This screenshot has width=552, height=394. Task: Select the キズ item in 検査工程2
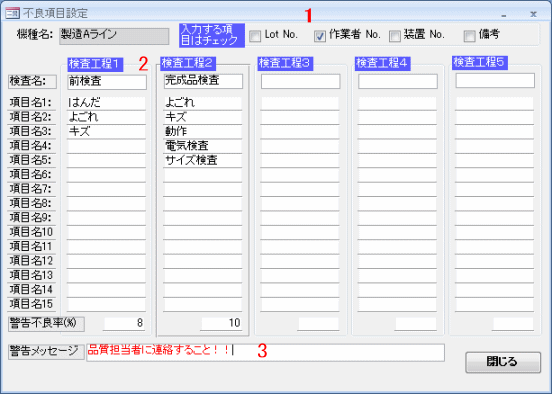pyautogui.click(x=203, y=117)
